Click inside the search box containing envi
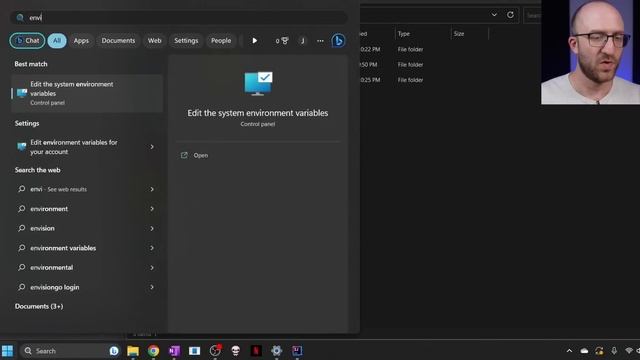This screenshot has height=360, width=640. pyautogui.click(x=179, y=18)
